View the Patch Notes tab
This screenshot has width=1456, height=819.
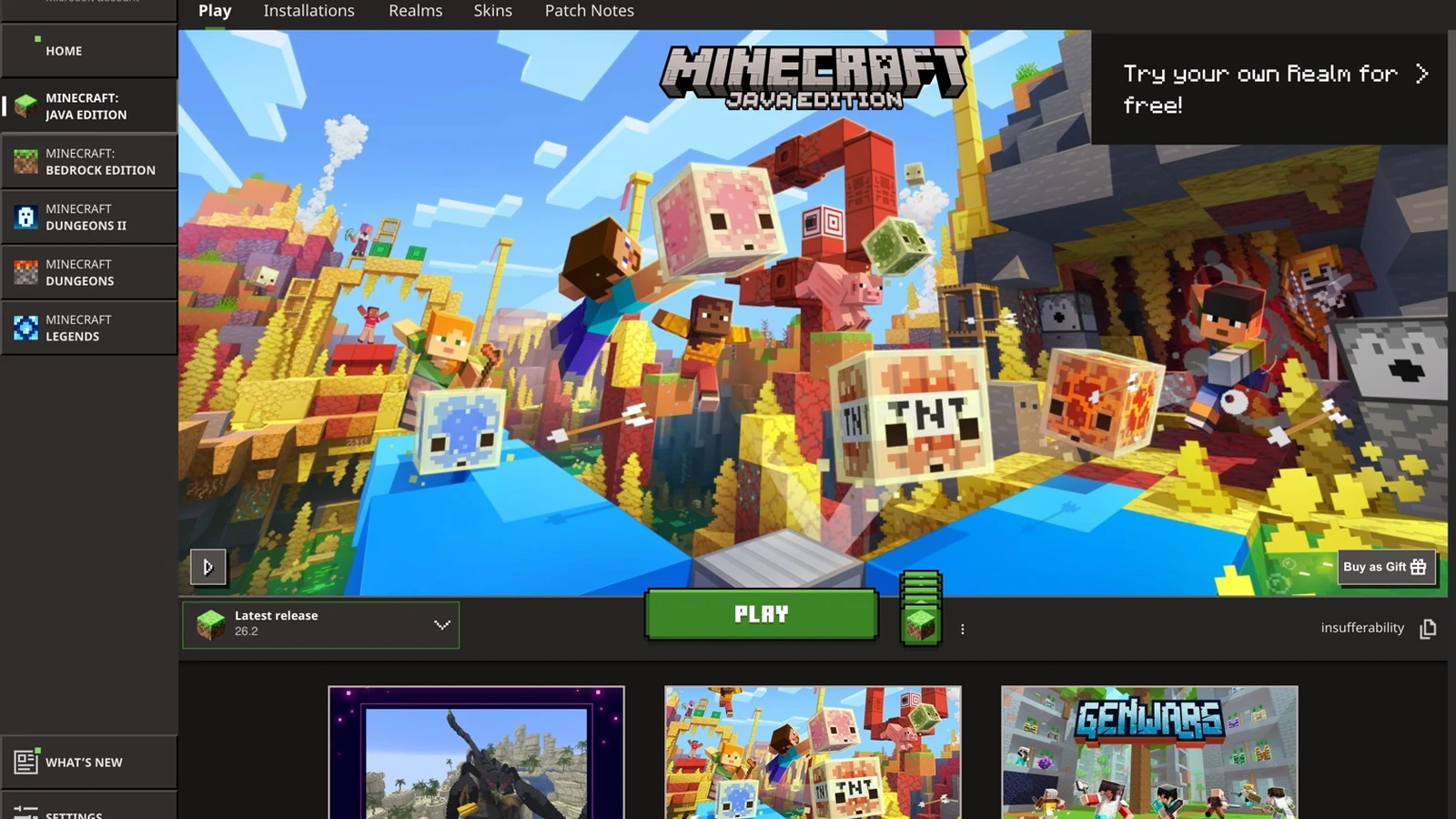tap(589, 11)
